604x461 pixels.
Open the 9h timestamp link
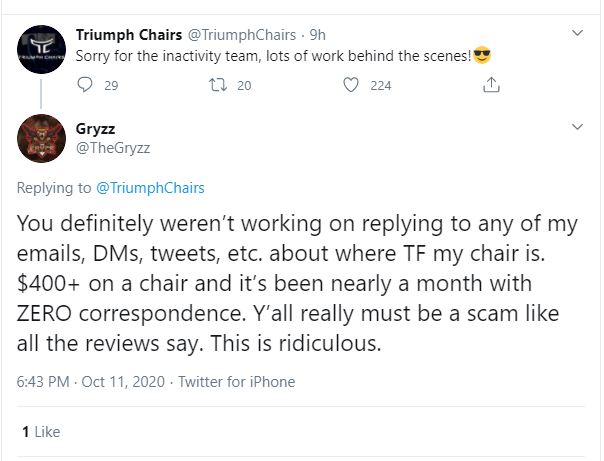pos(318,35)
